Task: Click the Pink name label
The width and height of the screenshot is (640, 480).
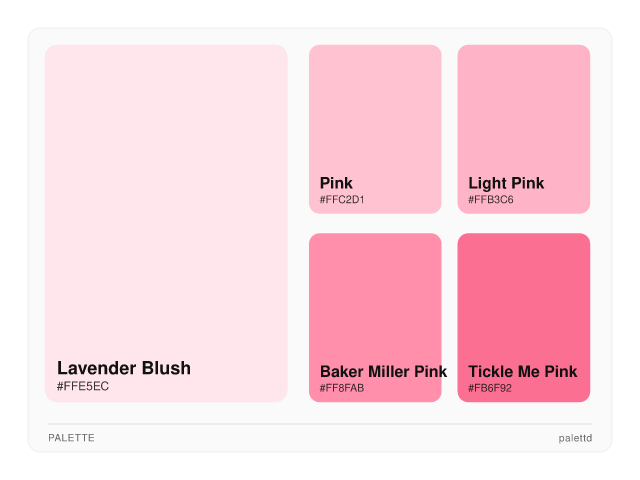Action: tap(336, 183)
